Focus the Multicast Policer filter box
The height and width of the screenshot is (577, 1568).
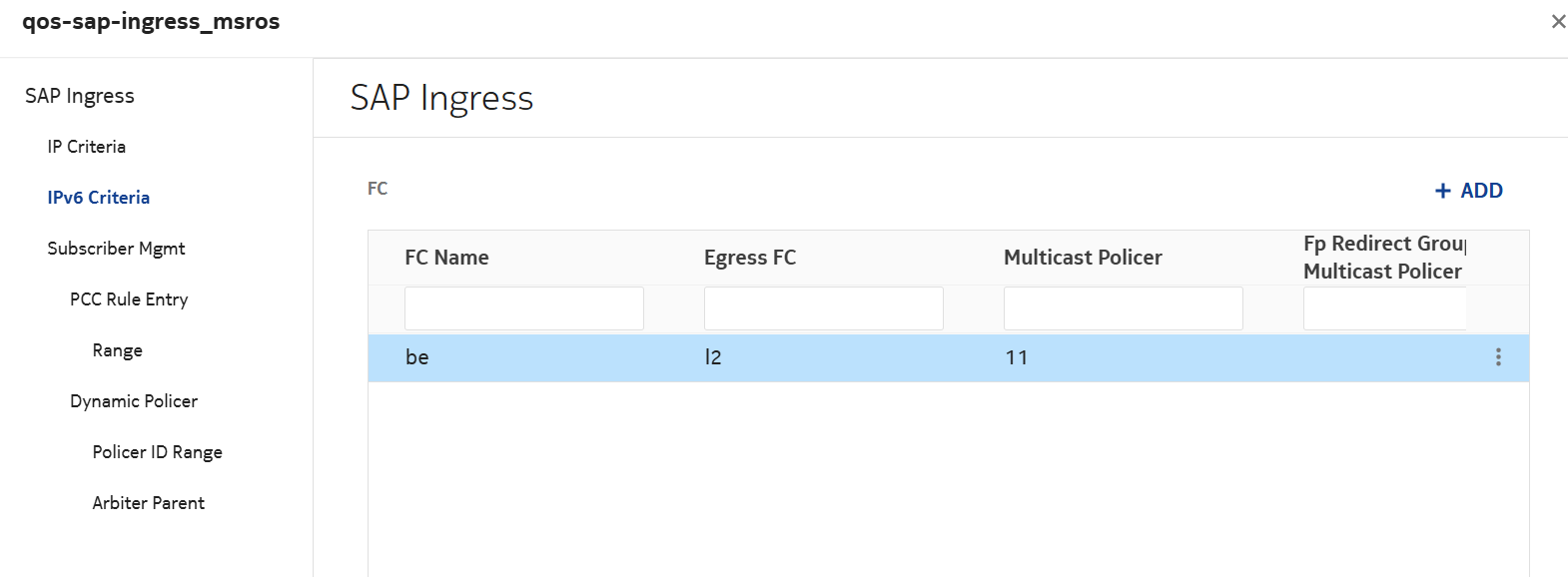[x=1123, y=308]
